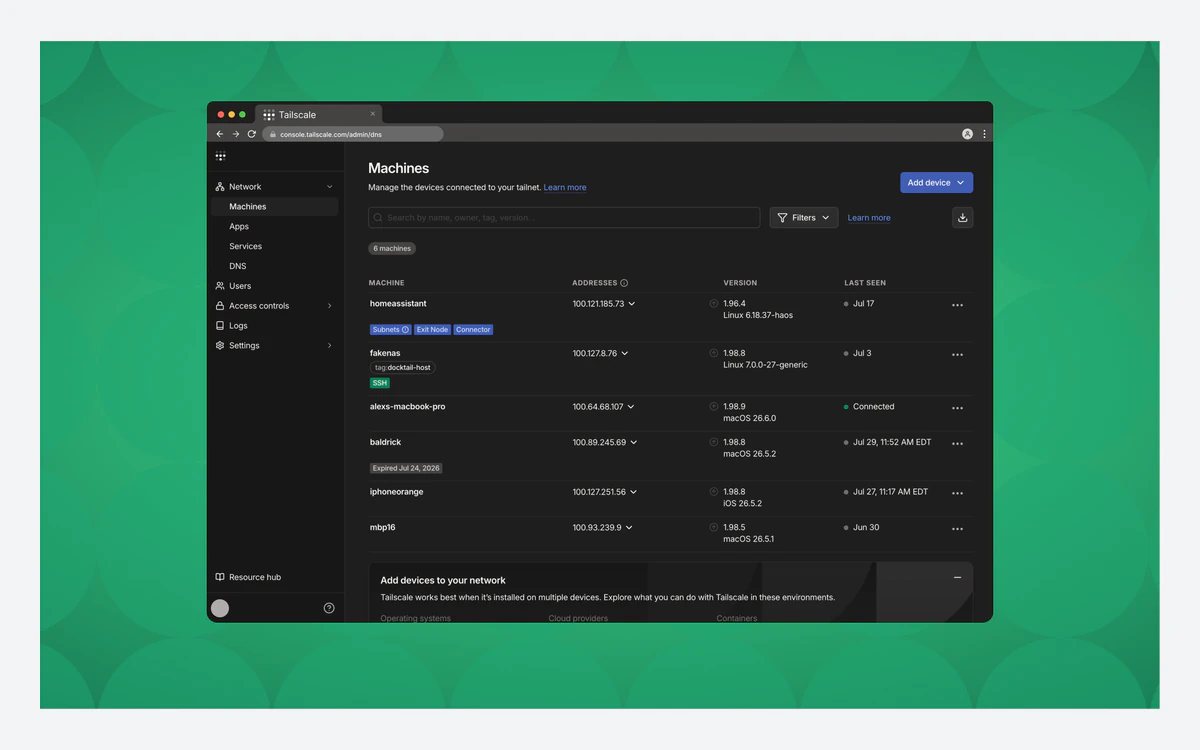Image resolution: width=1200 pixels, height=750 pixels.
Task: Click the Tailscale logo in the sidebar
Action: click(x=220, y=156)
